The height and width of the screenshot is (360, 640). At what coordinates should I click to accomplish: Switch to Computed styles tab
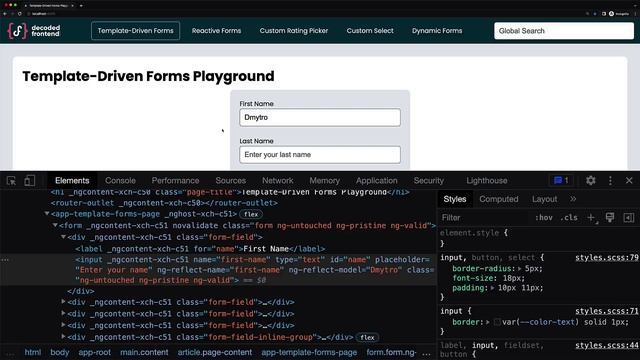pos(499,199)
